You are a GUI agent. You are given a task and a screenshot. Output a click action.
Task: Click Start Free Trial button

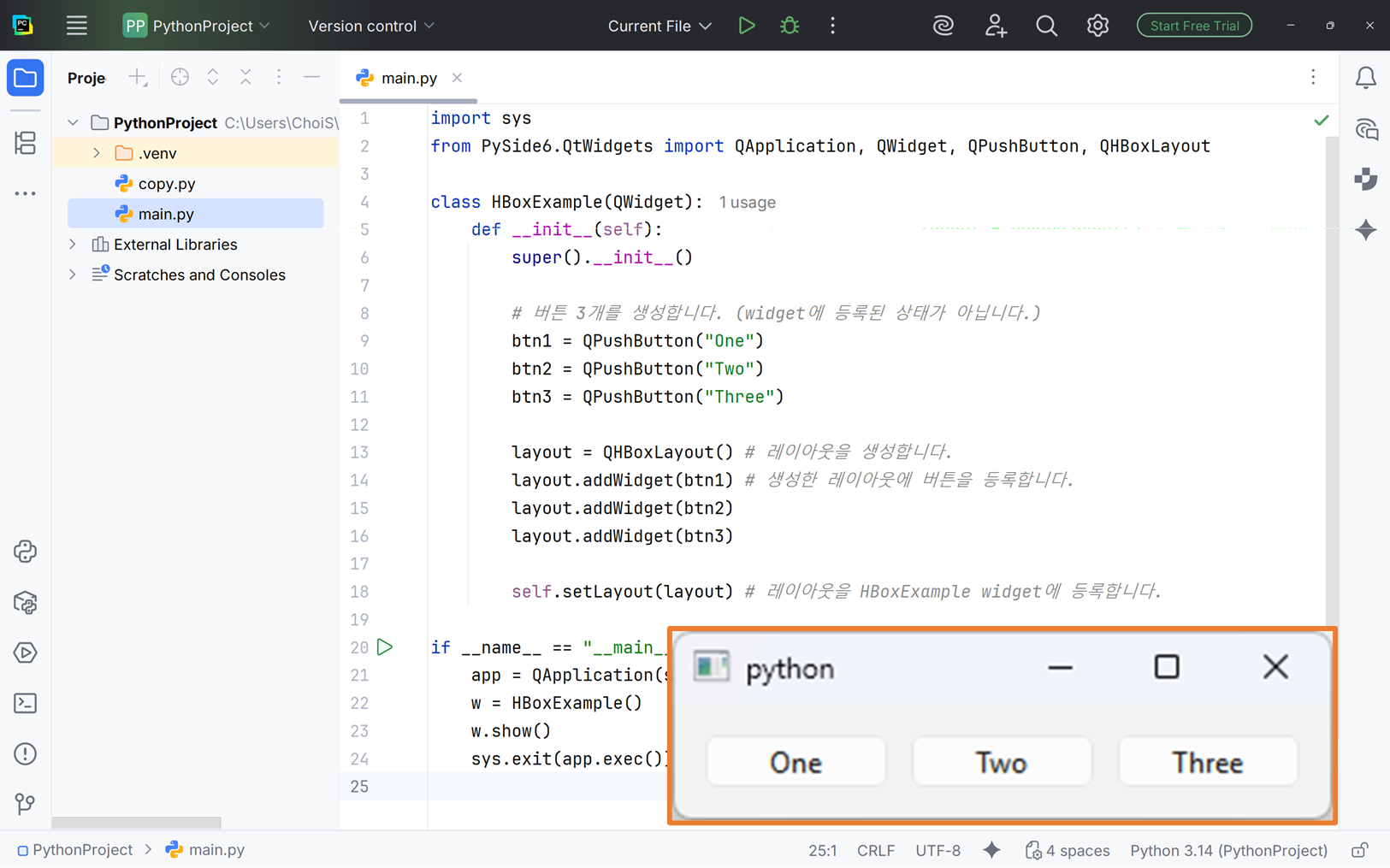pos(1194,26)
